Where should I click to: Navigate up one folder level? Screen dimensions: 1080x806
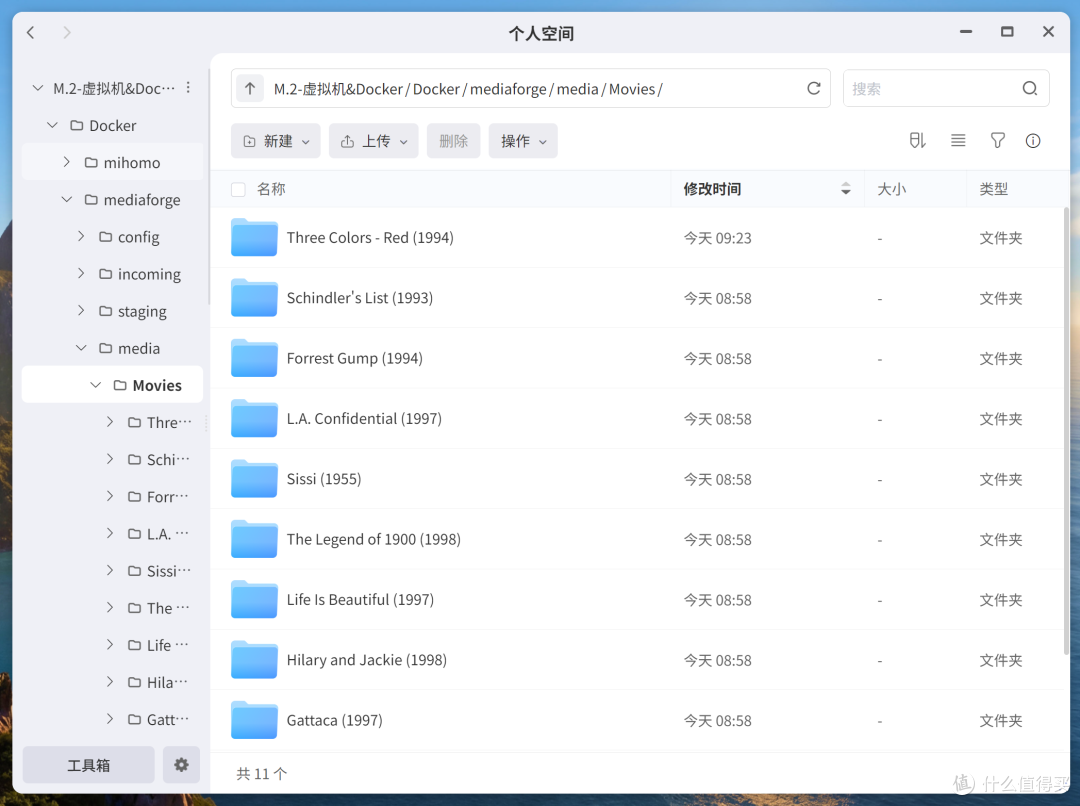click(250, 88)
